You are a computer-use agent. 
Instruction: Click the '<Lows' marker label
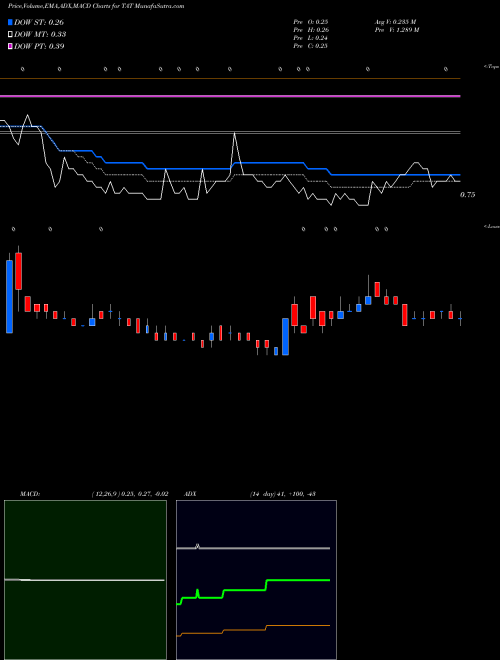pyautogui.click(x=491, y=226)
